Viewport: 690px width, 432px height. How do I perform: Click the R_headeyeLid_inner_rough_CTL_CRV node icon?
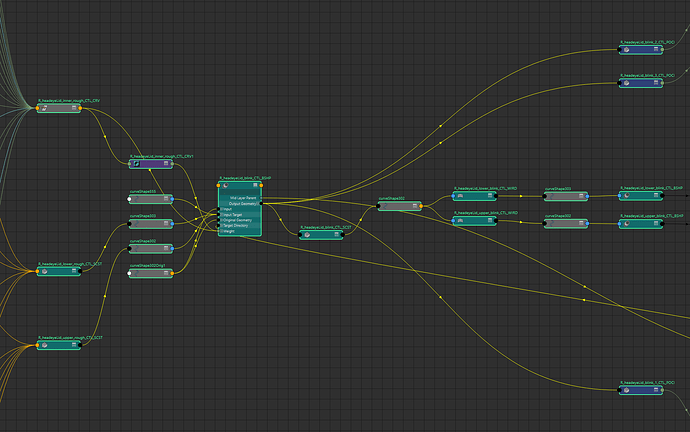click(45, 107)
